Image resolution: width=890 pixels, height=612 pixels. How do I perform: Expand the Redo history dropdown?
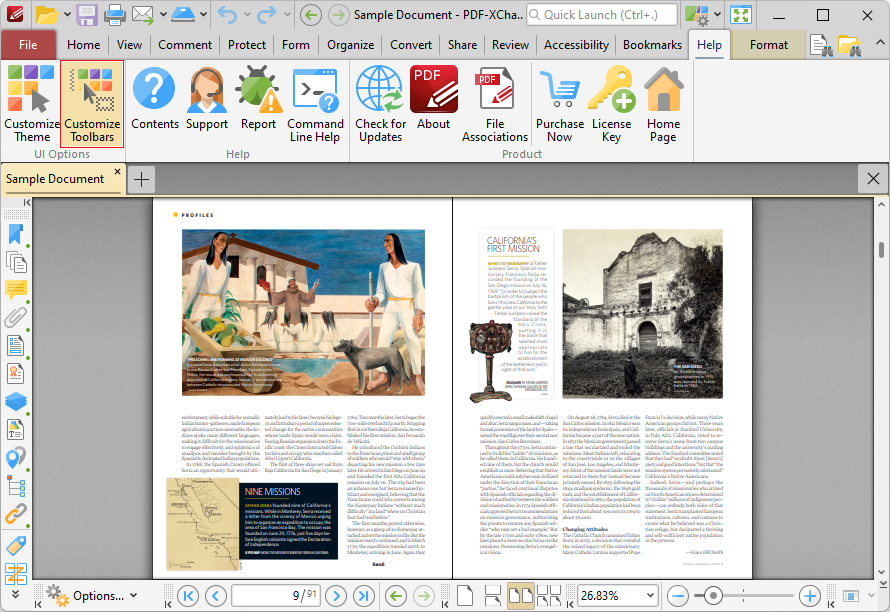287,15
